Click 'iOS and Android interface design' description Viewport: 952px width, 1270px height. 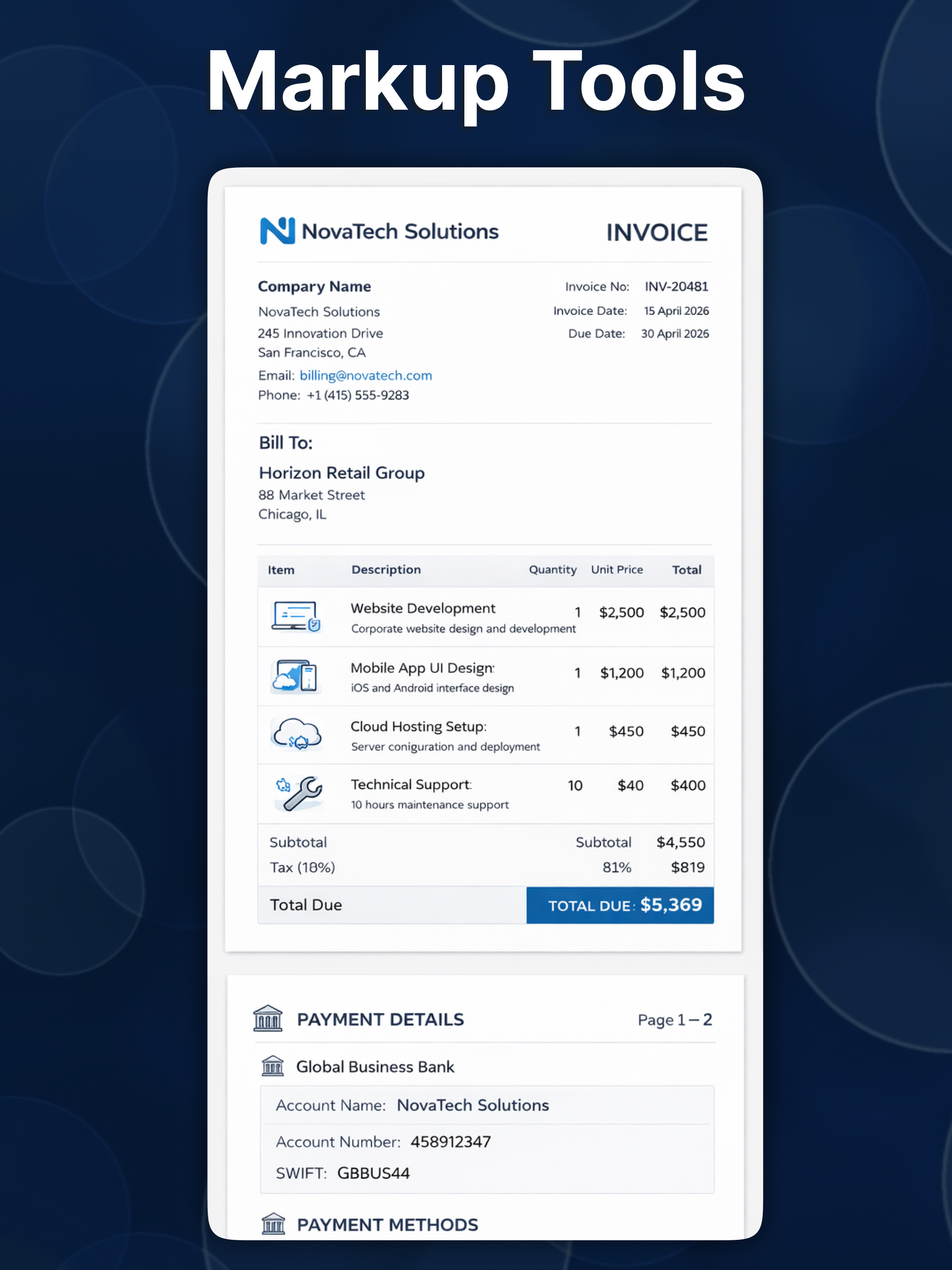pyautogui.click(x=432, y=688)
